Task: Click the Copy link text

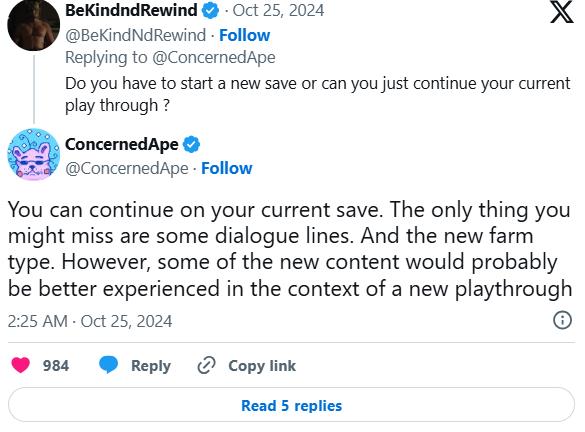Action: 262,366
